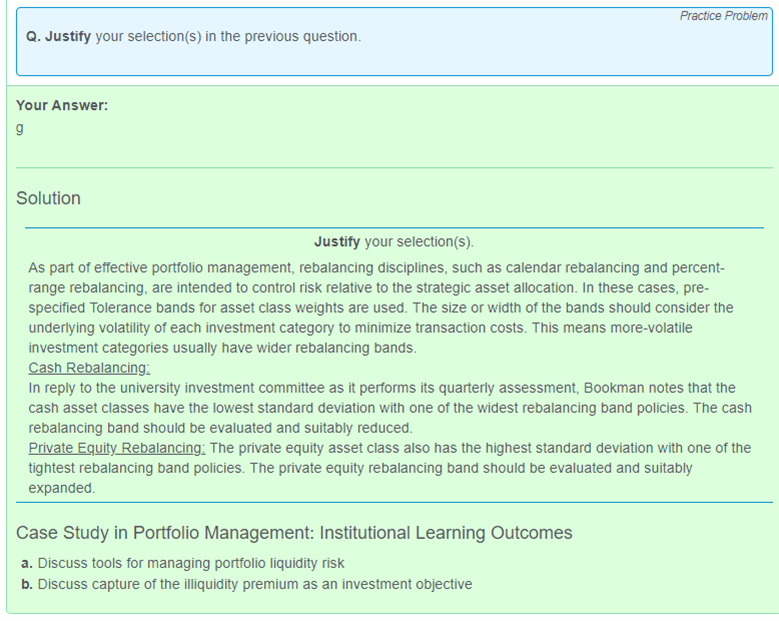The height and width of the screenshot is (621, 779).
Task: Click the Solution heading
Action: pos(48,198)
